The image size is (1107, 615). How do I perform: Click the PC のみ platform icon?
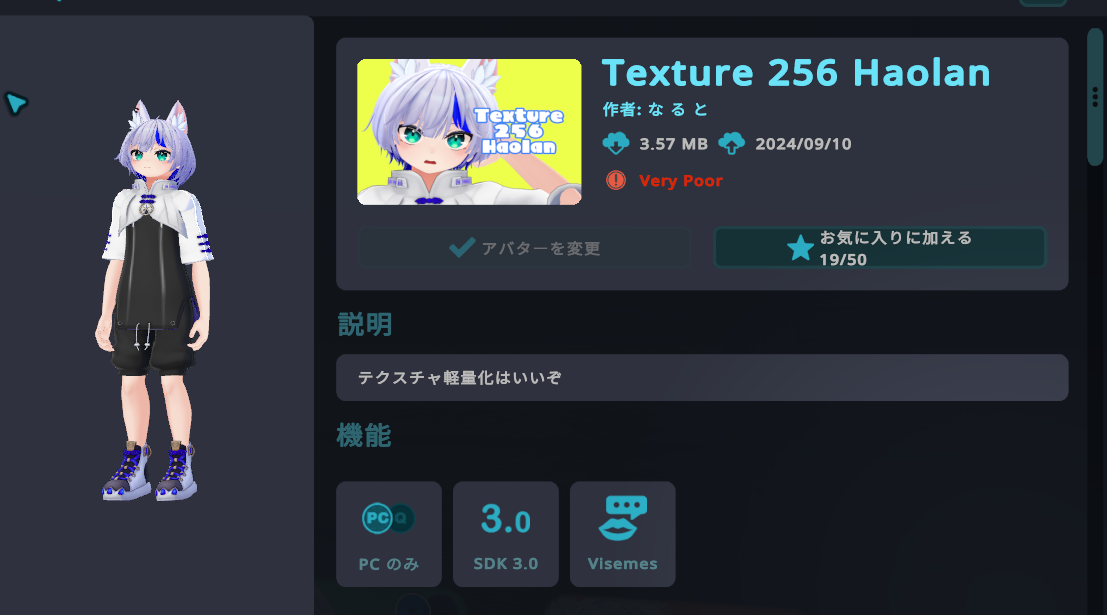click(x=388, y=519)
